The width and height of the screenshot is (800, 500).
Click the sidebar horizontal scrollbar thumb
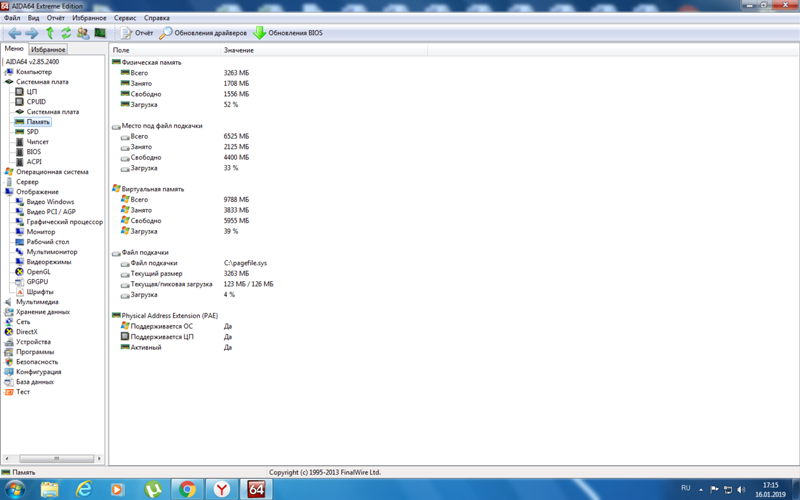point(56,458)
